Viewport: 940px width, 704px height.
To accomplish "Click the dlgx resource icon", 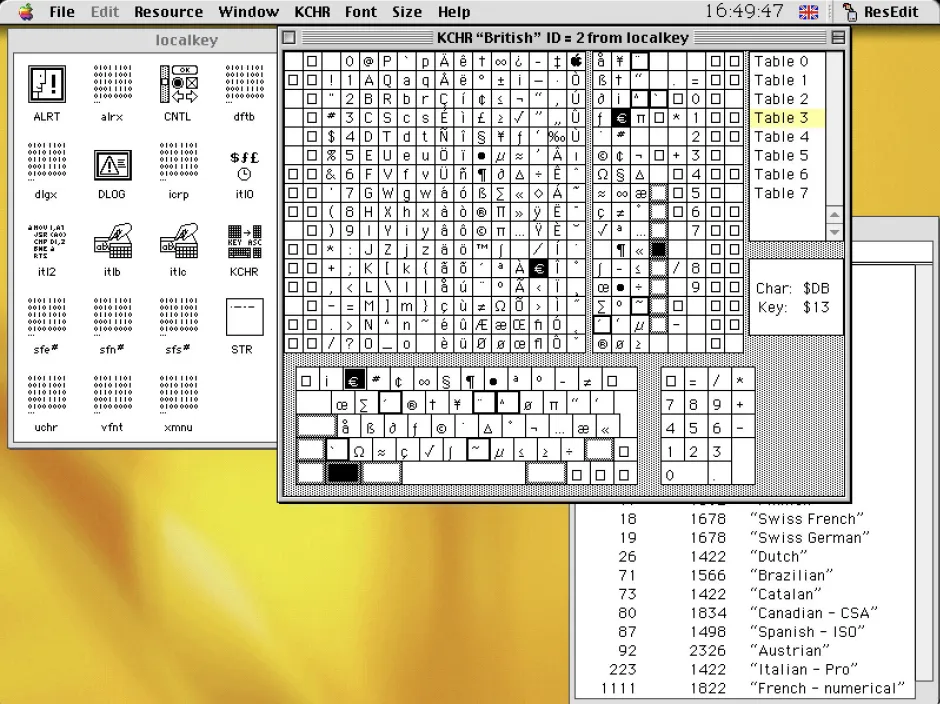I will point(46,165).
